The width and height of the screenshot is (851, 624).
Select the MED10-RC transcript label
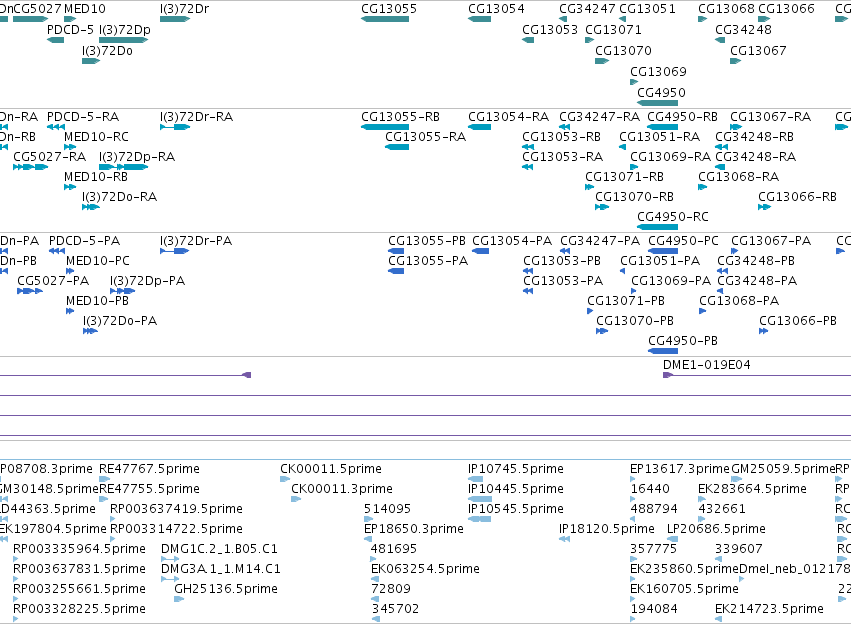96,137
